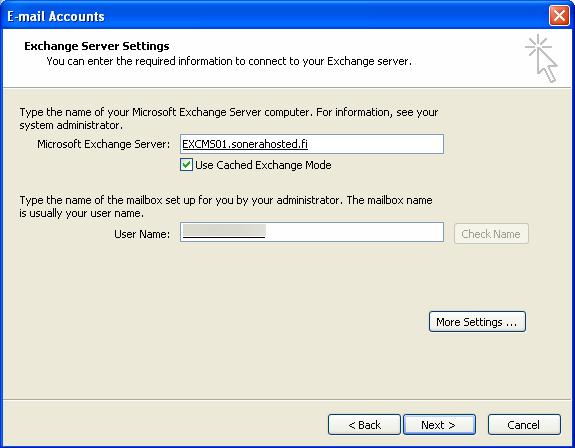Click the Use Cached Exchange Mode label text
575x448 pixels.
click(263, 165)
